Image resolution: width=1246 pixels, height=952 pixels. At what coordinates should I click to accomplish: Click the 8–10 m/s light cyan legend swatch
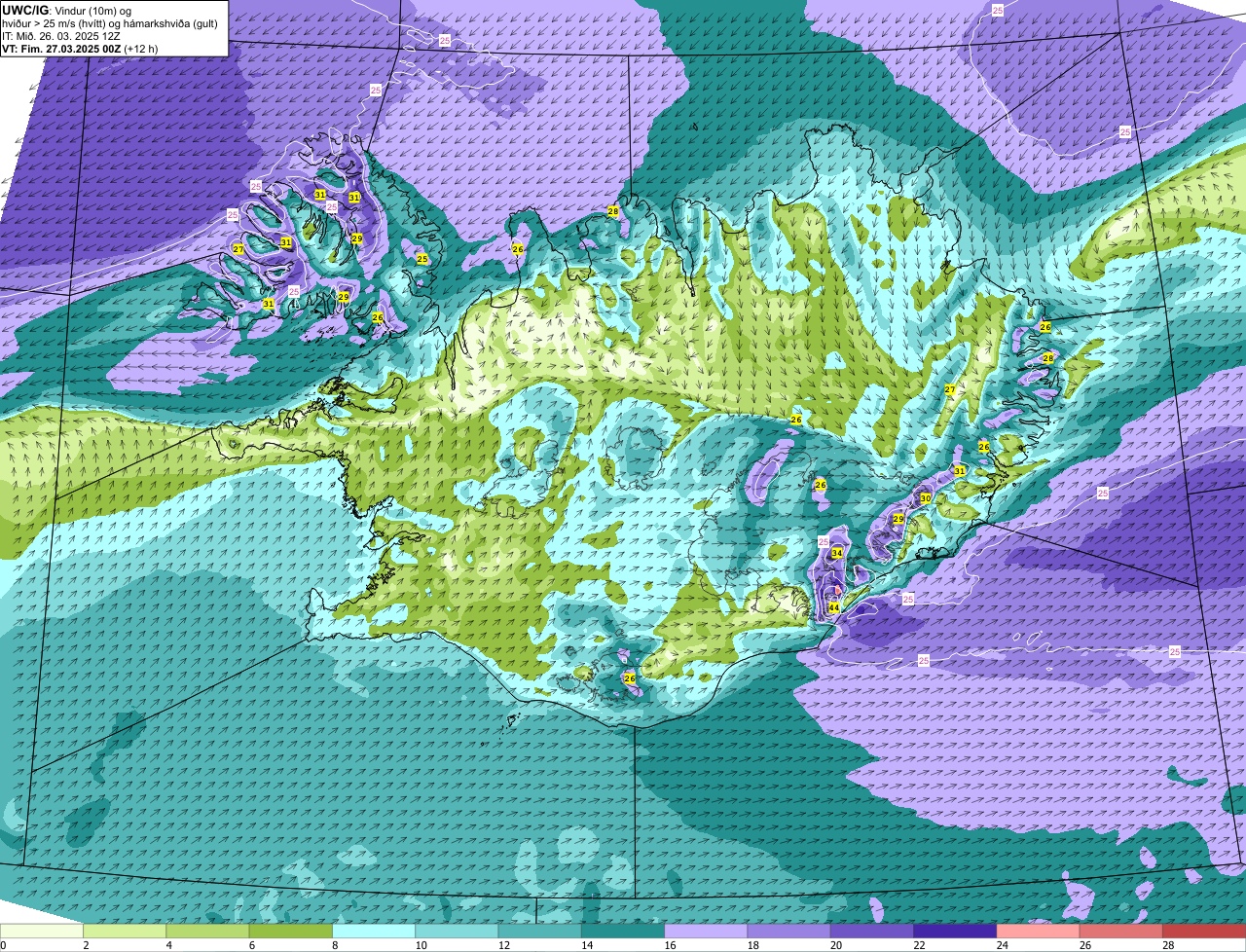pyautogui.click(x=374, y=932)
